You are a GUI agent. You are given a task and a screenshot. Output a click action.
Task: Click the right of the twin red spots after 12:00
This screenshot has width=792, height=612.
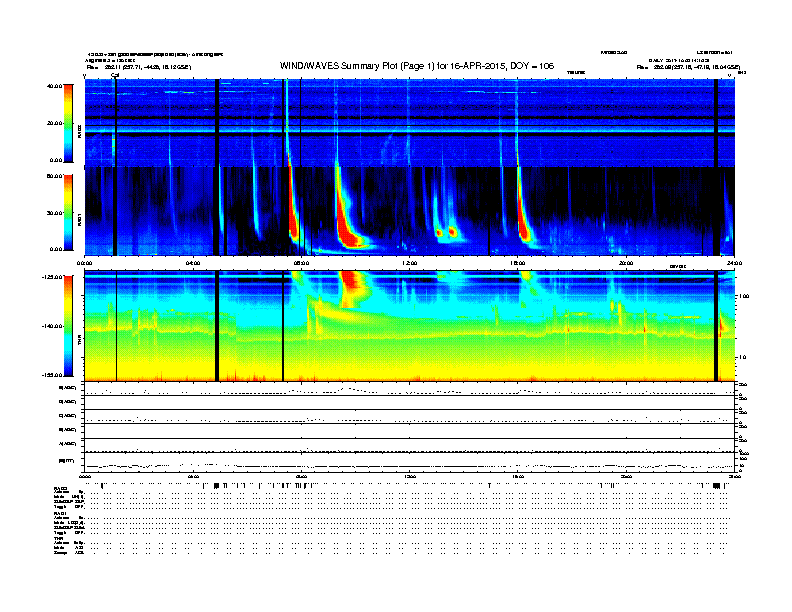click(x=453, y=232)
